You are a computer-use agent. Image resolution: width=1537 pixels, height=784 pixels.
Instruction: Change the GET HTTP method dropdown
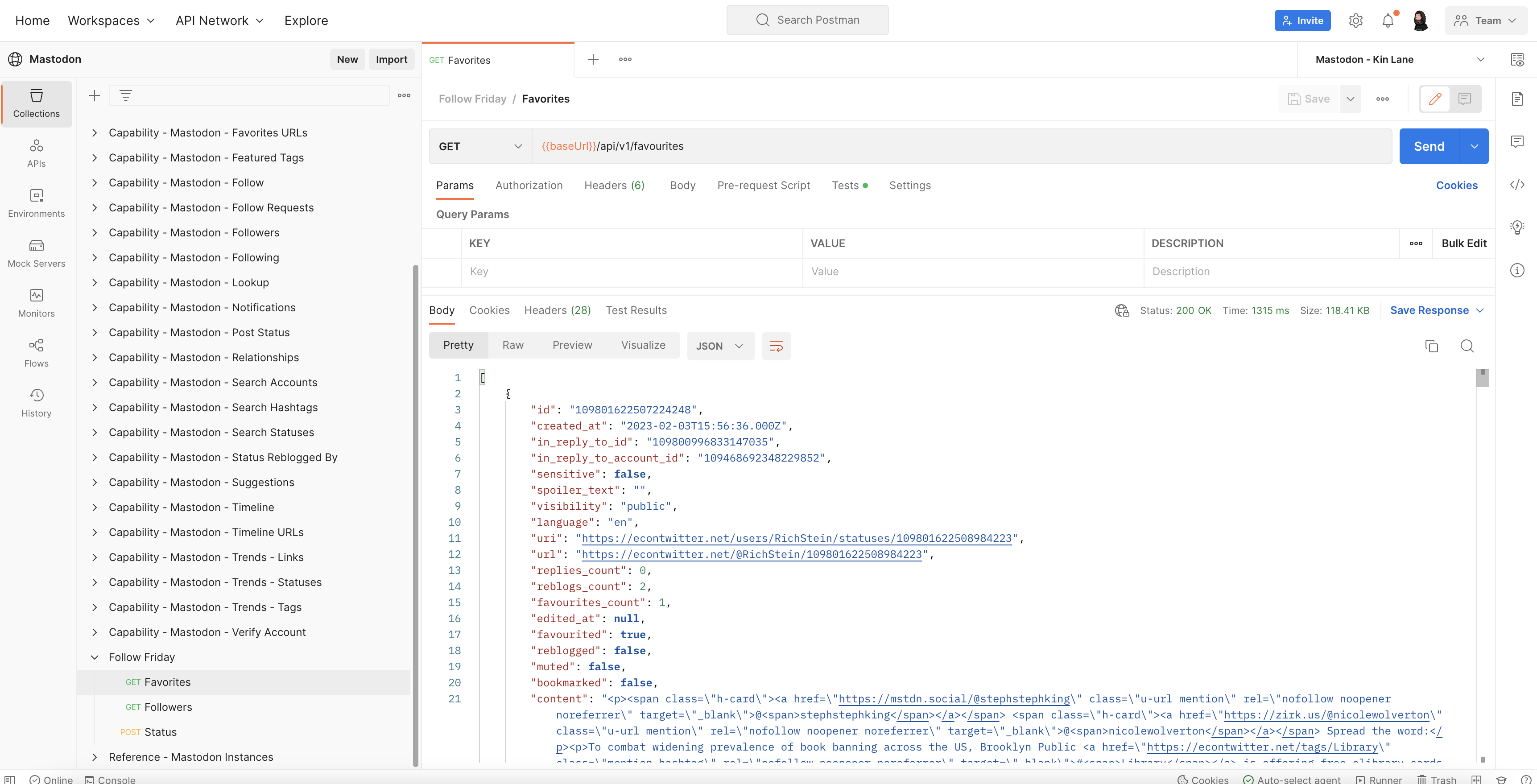pos(480,146)
